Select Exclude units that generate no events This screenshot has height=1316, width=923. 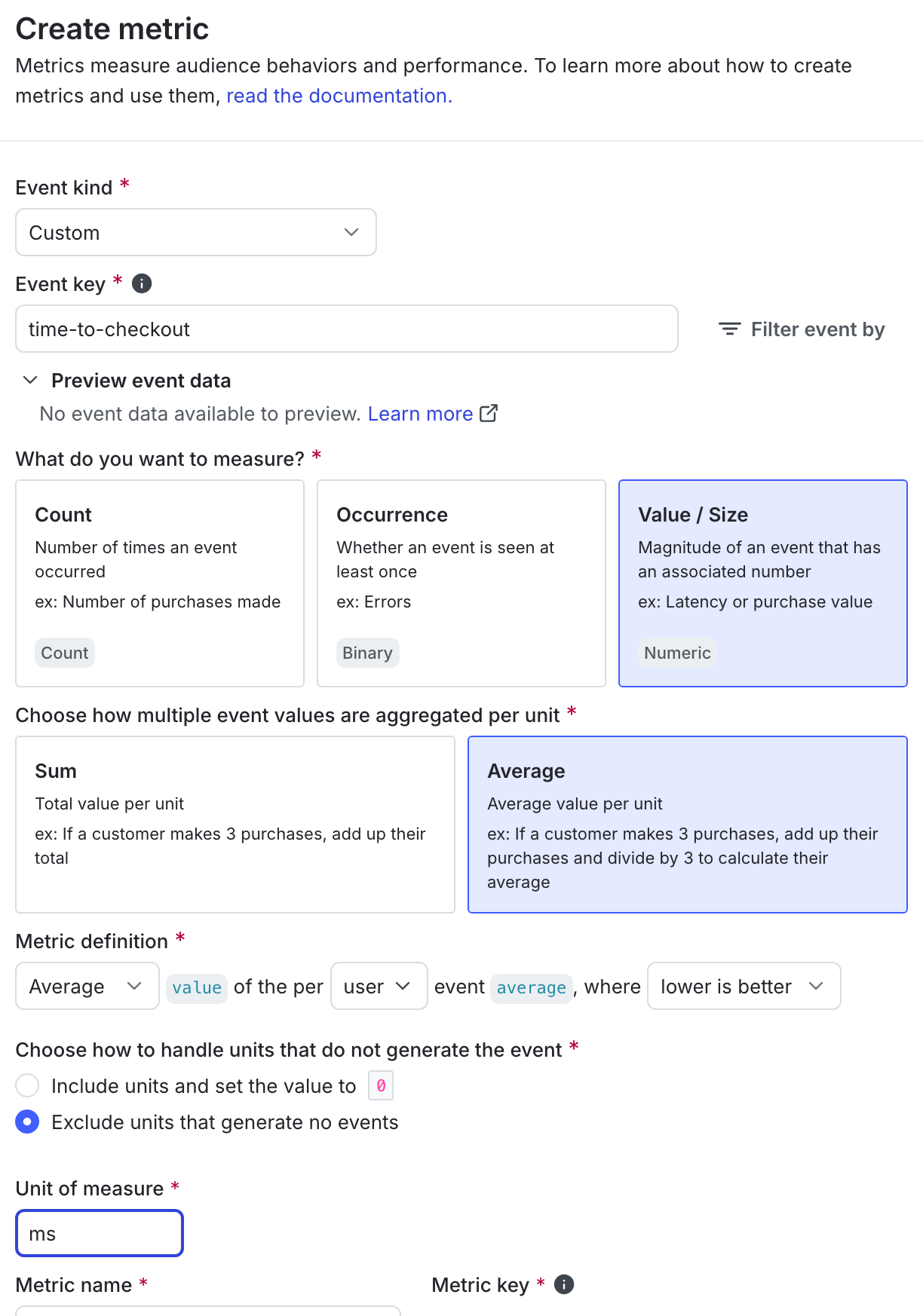(27, 1122)
